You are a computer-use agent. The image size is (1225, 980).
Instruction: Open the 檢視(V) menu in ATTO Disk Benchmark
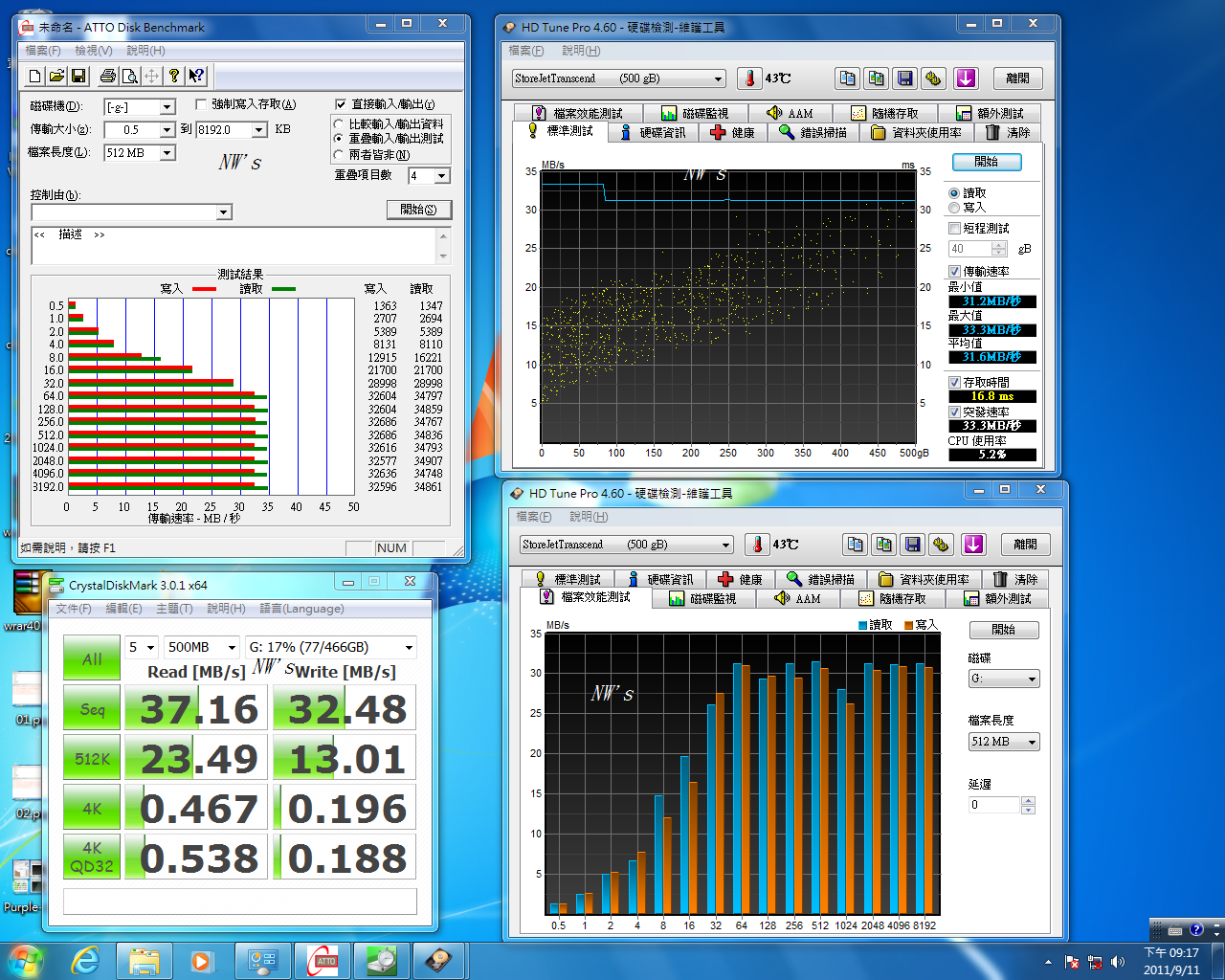tap(94, 51)
